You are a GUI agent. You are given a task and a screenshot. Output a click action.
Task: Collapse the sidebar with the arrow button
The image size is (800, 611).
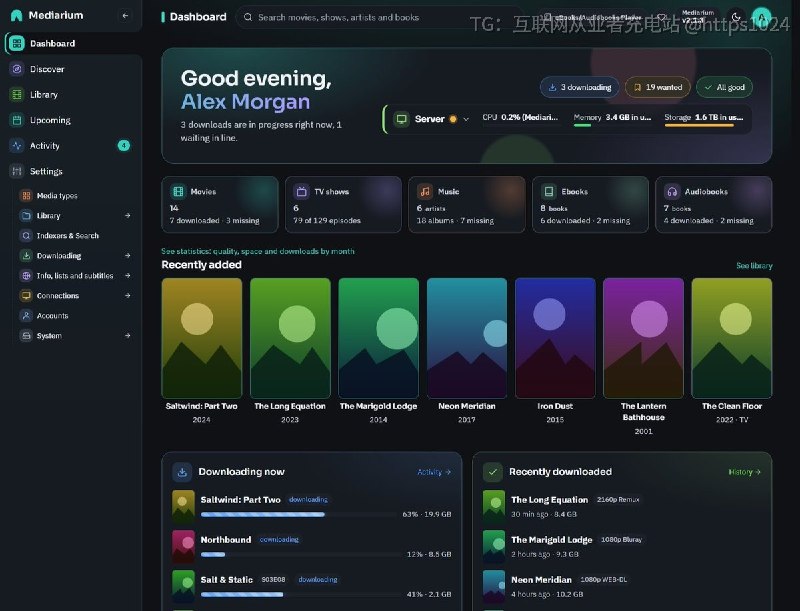[x=125, y=16]
